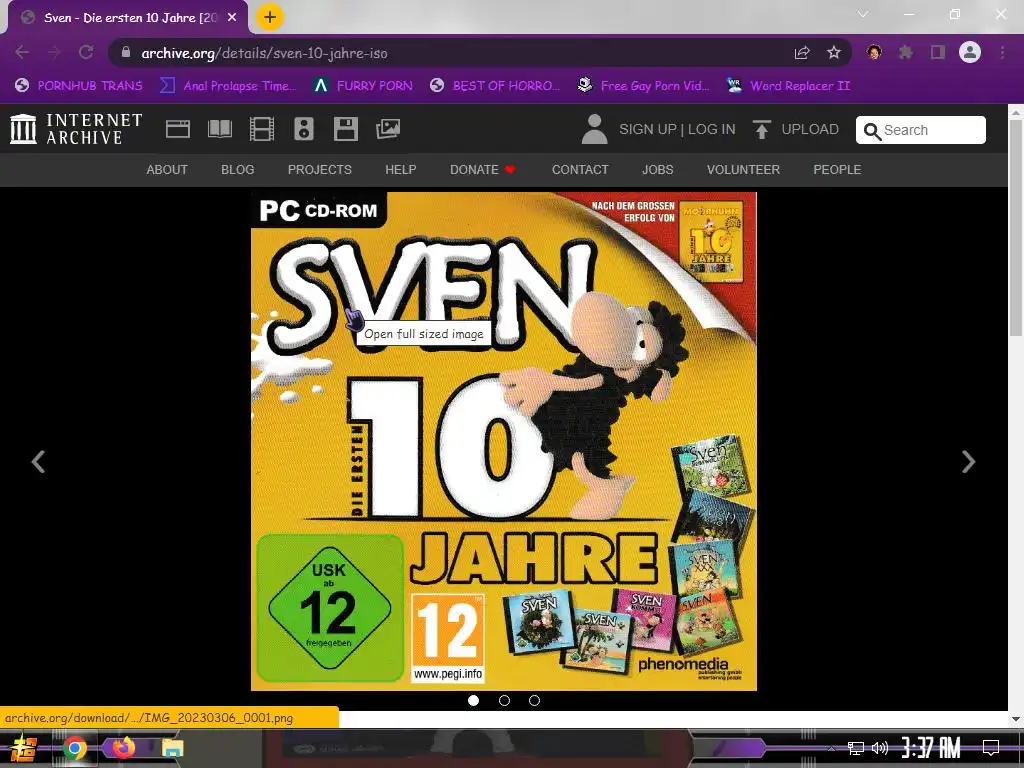Image resolution: width=1024 pixels, height=768 pixels.
Task: Open the DONATE menu item
Action: (x=483, y=170)
